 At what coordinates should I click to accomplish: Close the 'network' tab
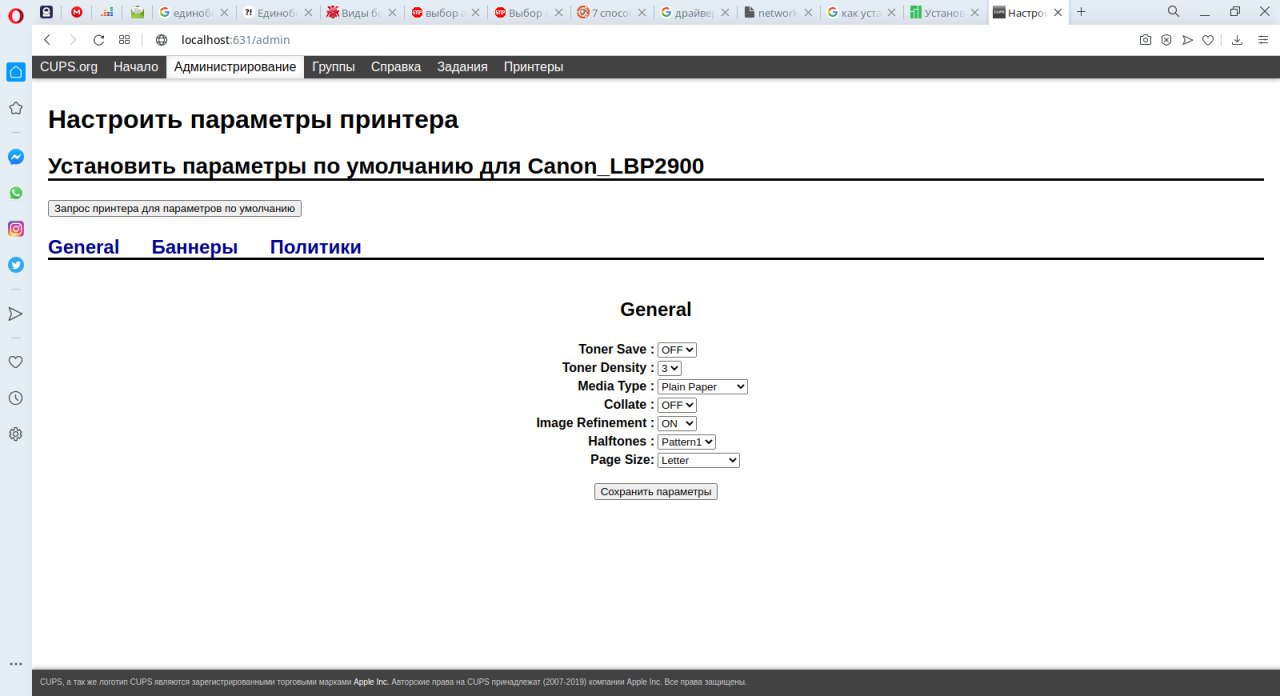click(808, 13)
